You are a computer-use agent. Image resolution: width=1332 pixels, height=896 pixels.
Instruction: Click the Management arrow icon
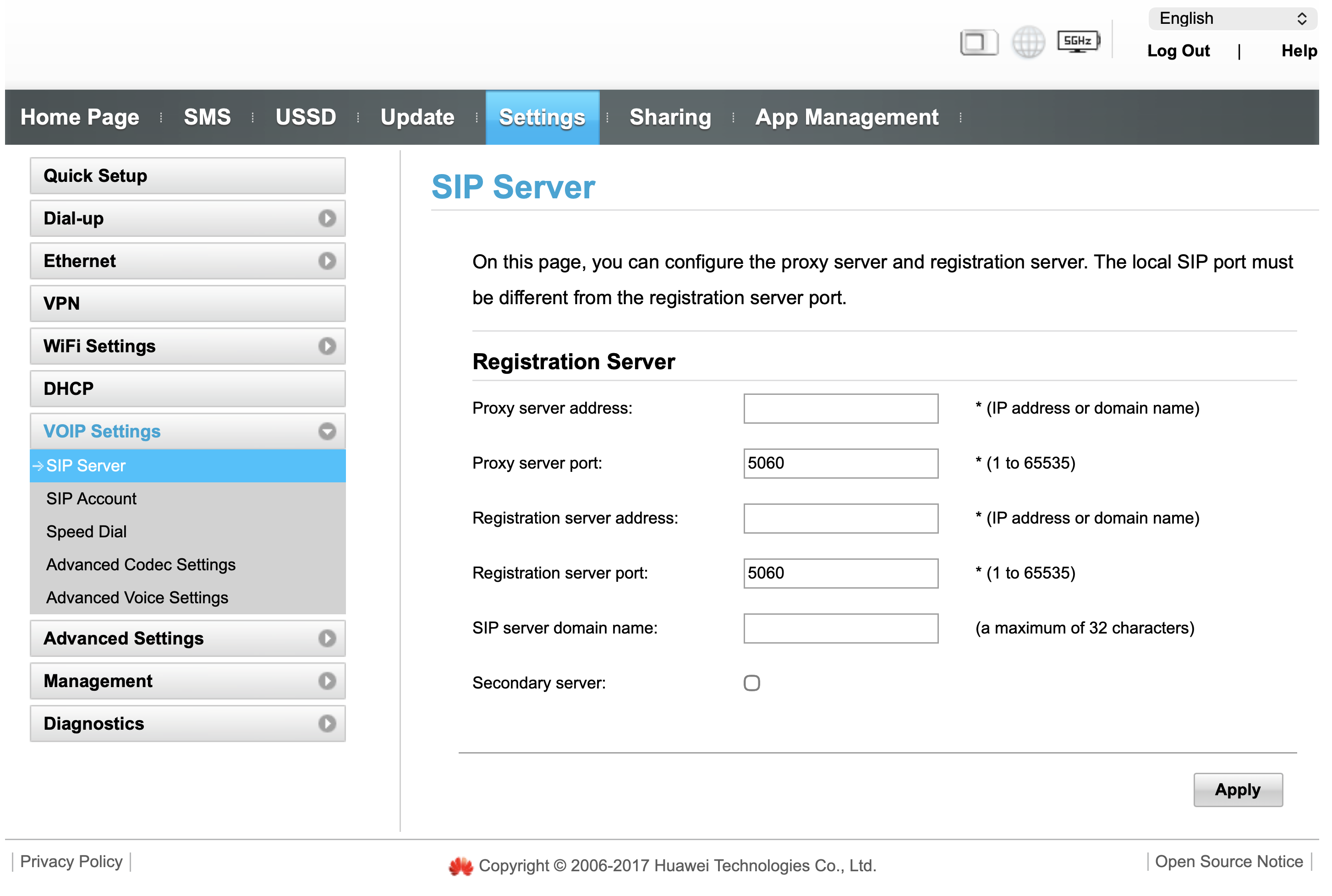coord(327,681)
